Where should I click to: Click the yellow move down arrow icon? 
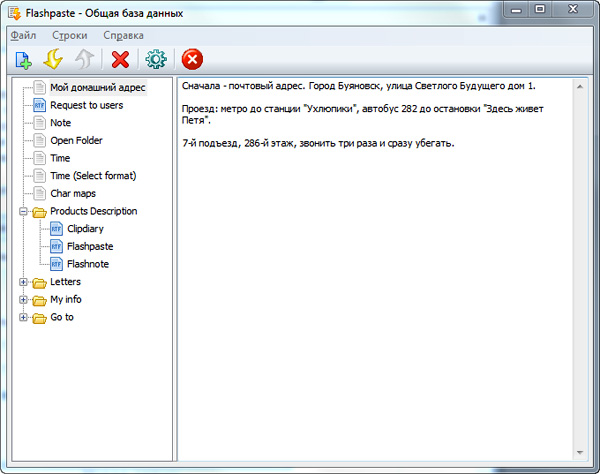[55, 60]
